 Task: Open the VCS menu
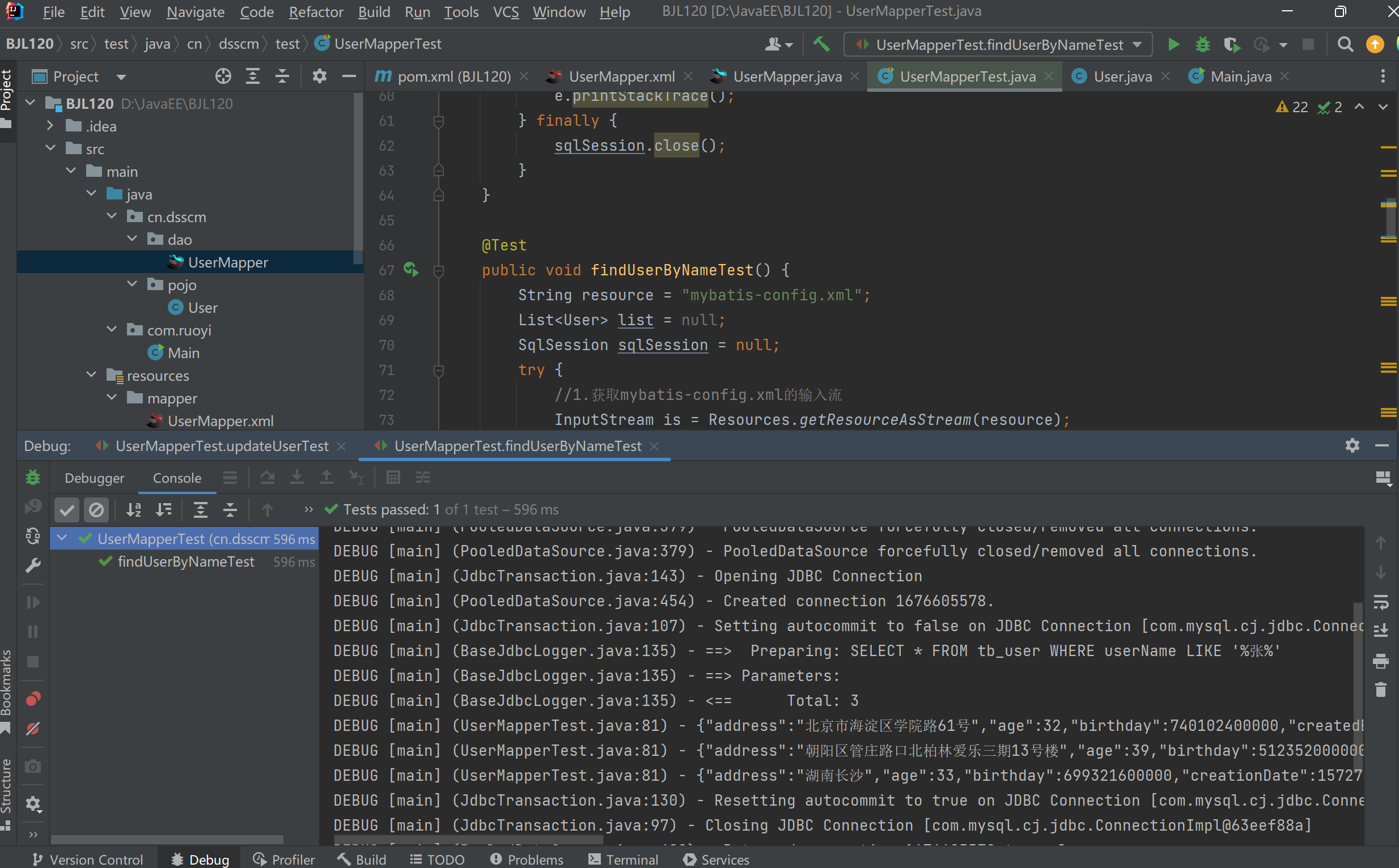click(x=506, y=11)
